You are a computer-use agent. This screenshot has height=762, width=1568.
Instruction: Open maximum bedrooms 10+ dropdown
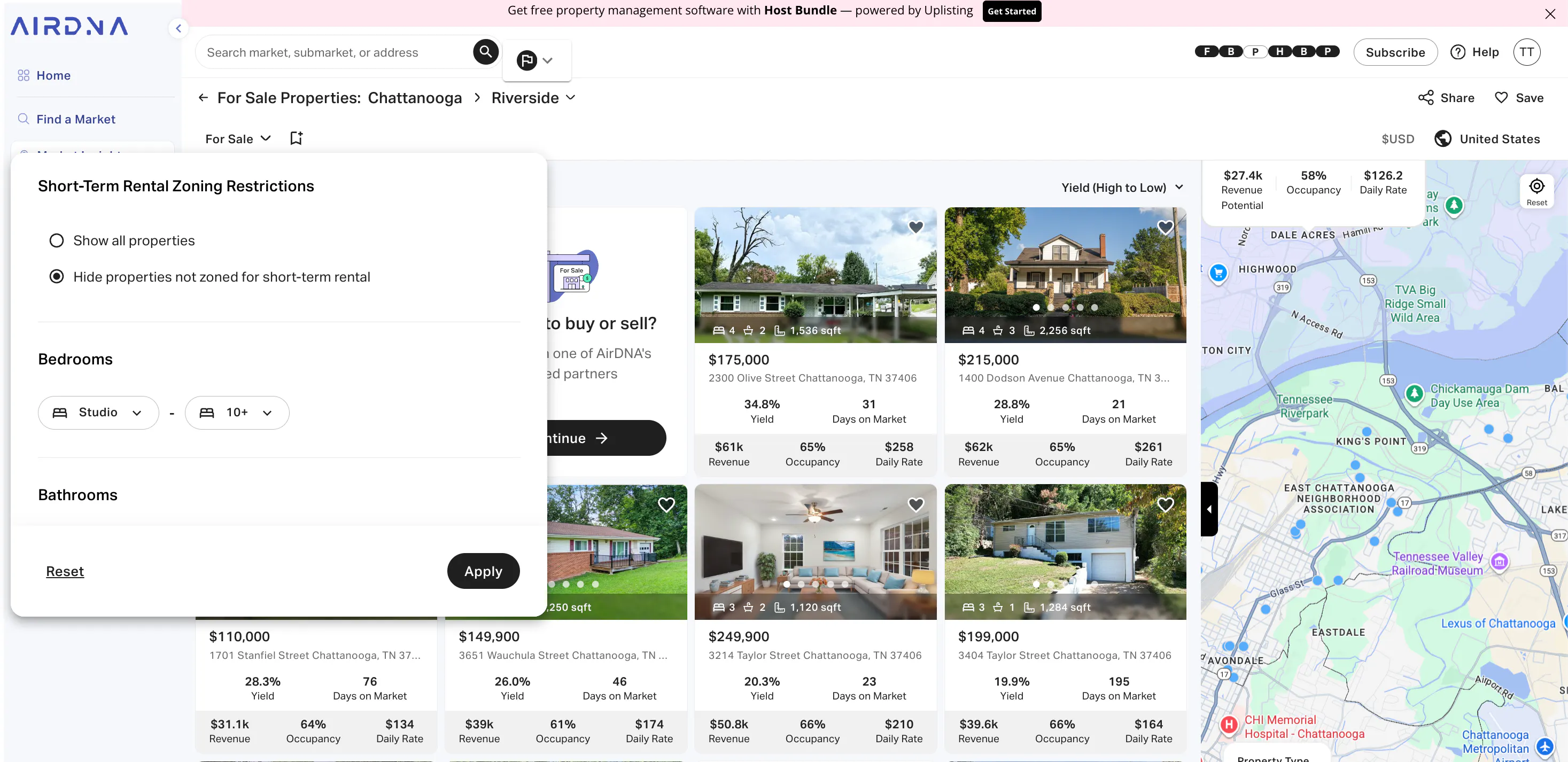coord(237,413)
